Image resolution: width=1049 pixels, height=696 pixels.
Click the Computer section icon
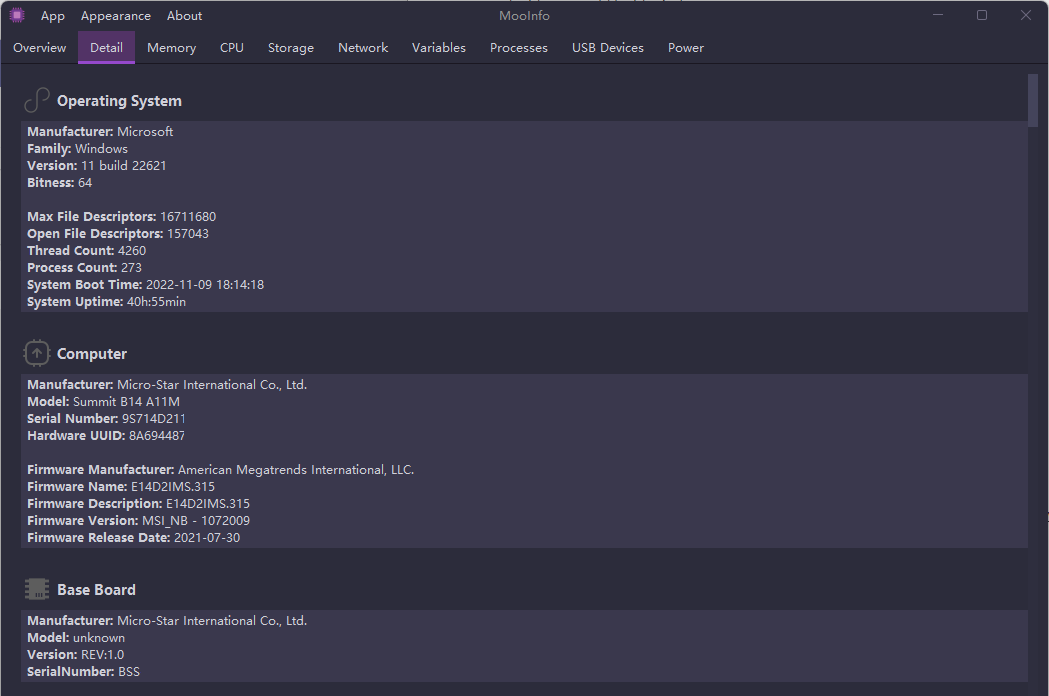point(37,353)
